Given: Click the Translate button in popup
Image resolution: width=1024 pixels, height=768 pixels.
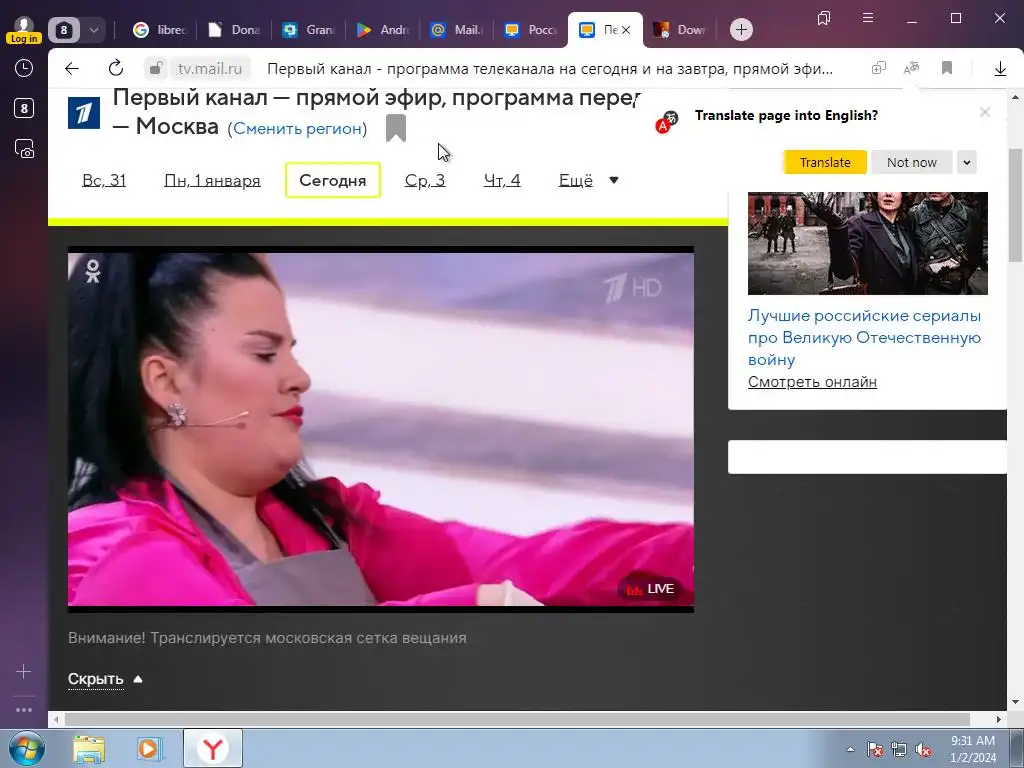Looking at the screenshot, I should click(x=825, y=162).
